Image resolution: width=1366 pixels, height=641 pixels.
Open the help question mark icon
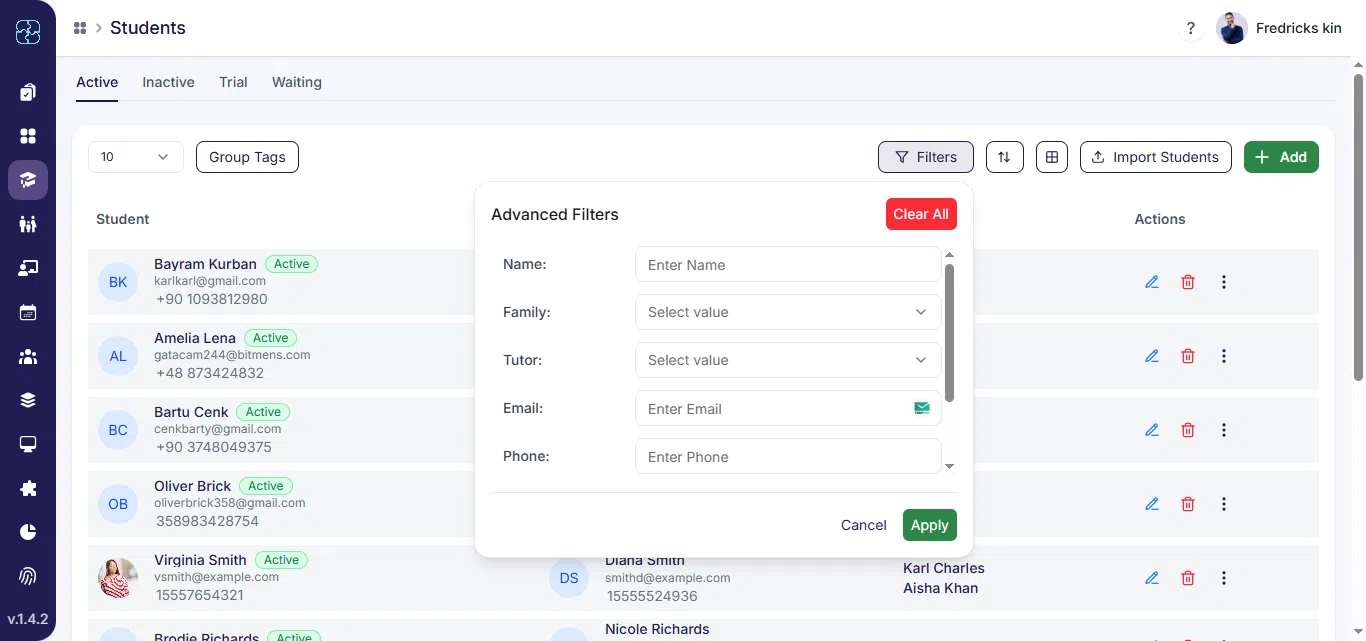point(1190,28)
